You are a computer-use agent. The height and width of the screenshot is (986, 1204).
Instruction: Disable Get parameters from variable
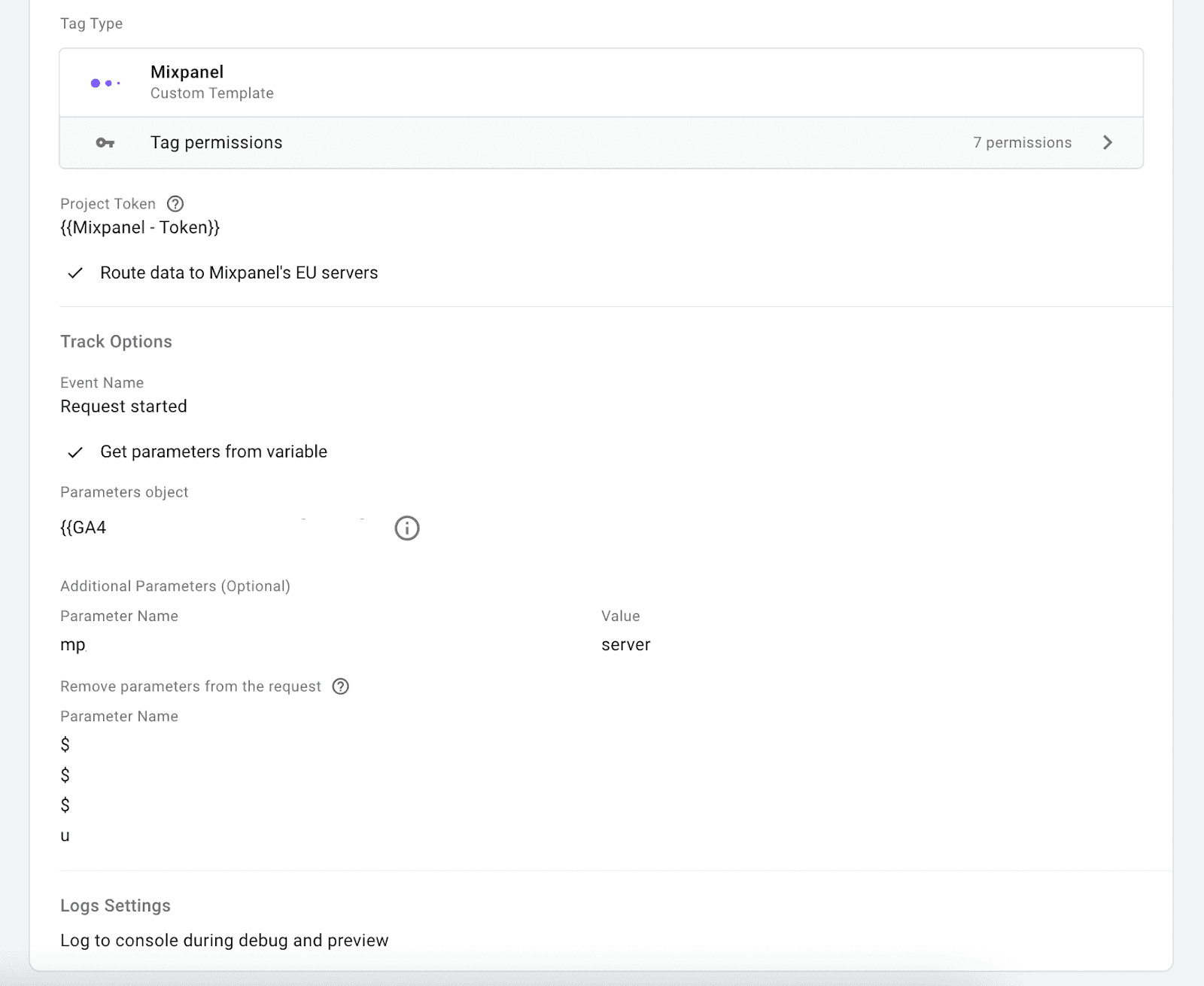pyautogui.click(x=74, y=452)
